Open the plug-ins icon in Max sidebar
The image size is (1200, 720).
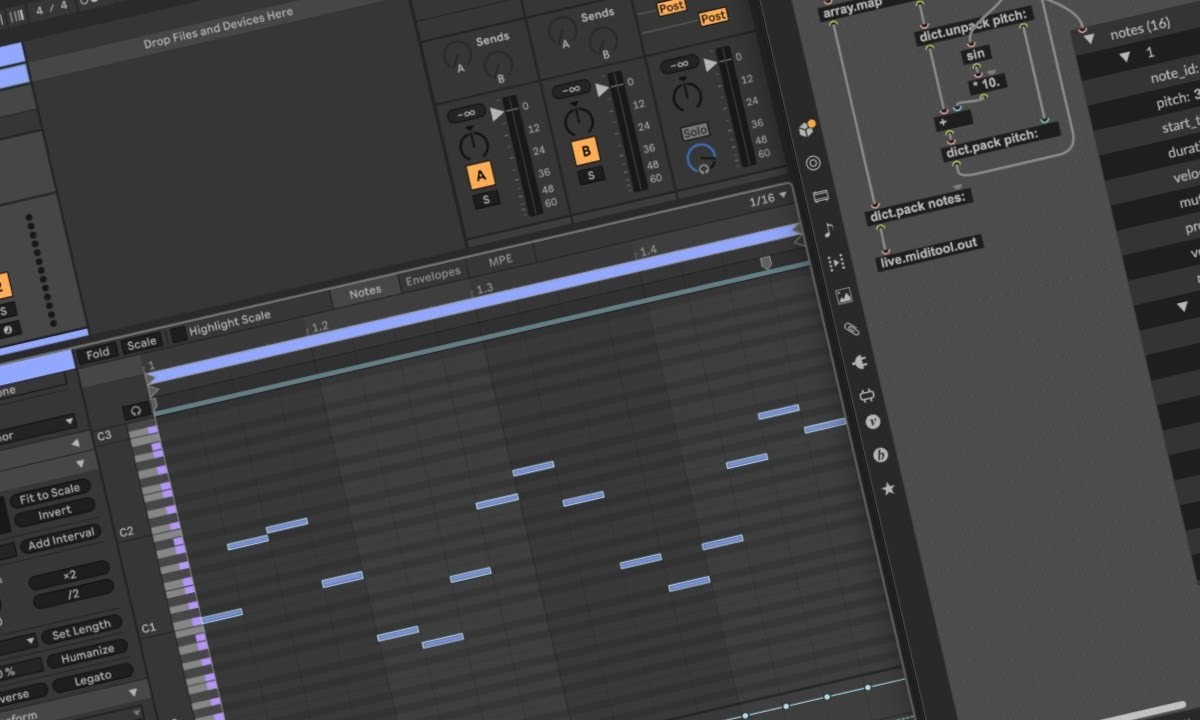857,362
